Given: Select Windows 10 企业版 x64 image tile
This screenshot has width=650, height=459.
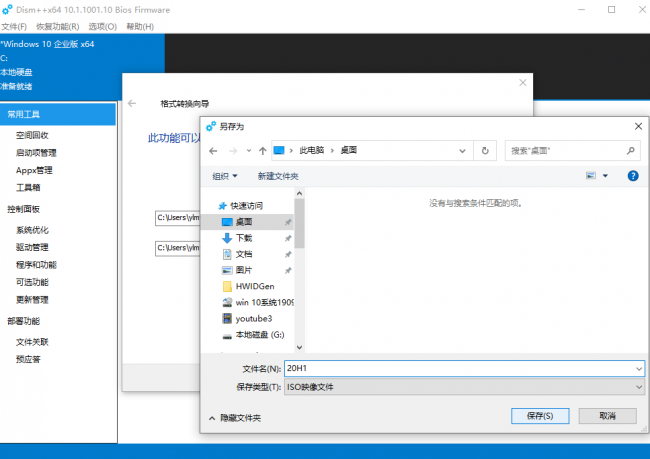Looking at the screenshot, I should click(x=82, y=65).
